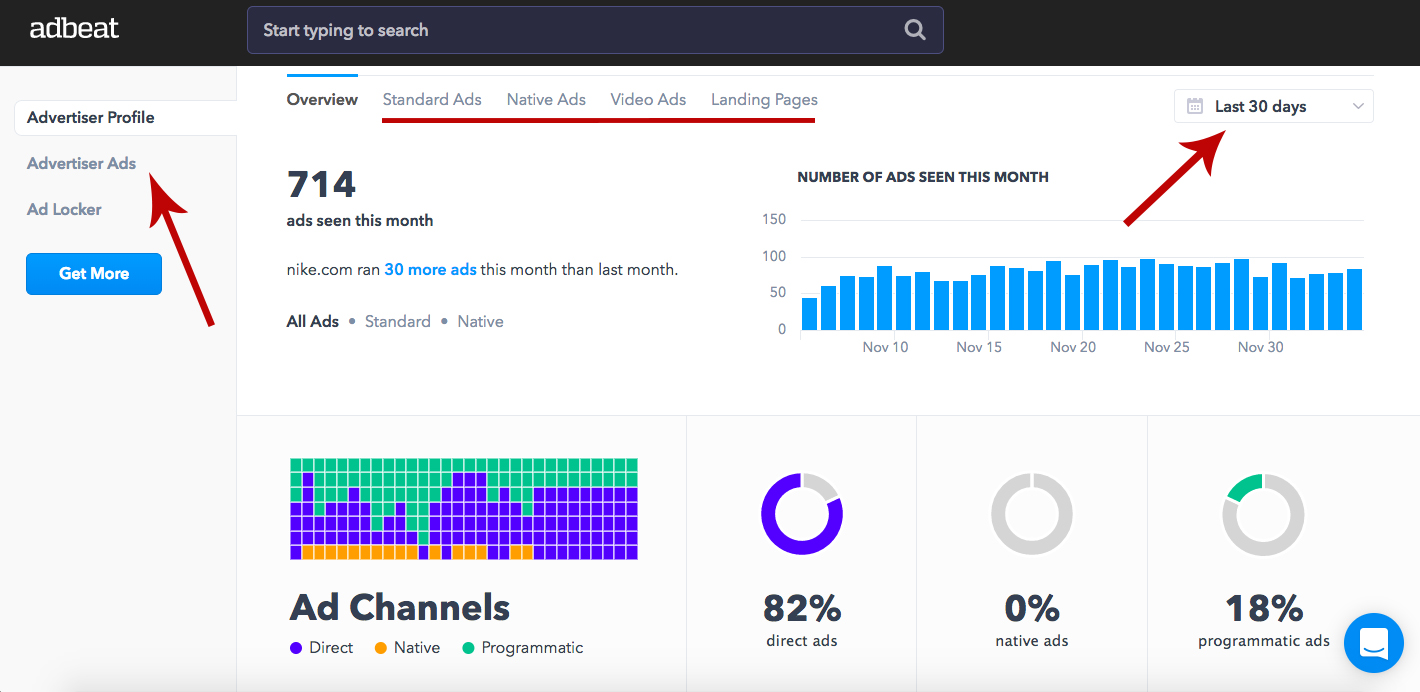Viewport: 1420px width, 692px height.
Task: Click the native ads donut chart
Action: point(1031,514)
